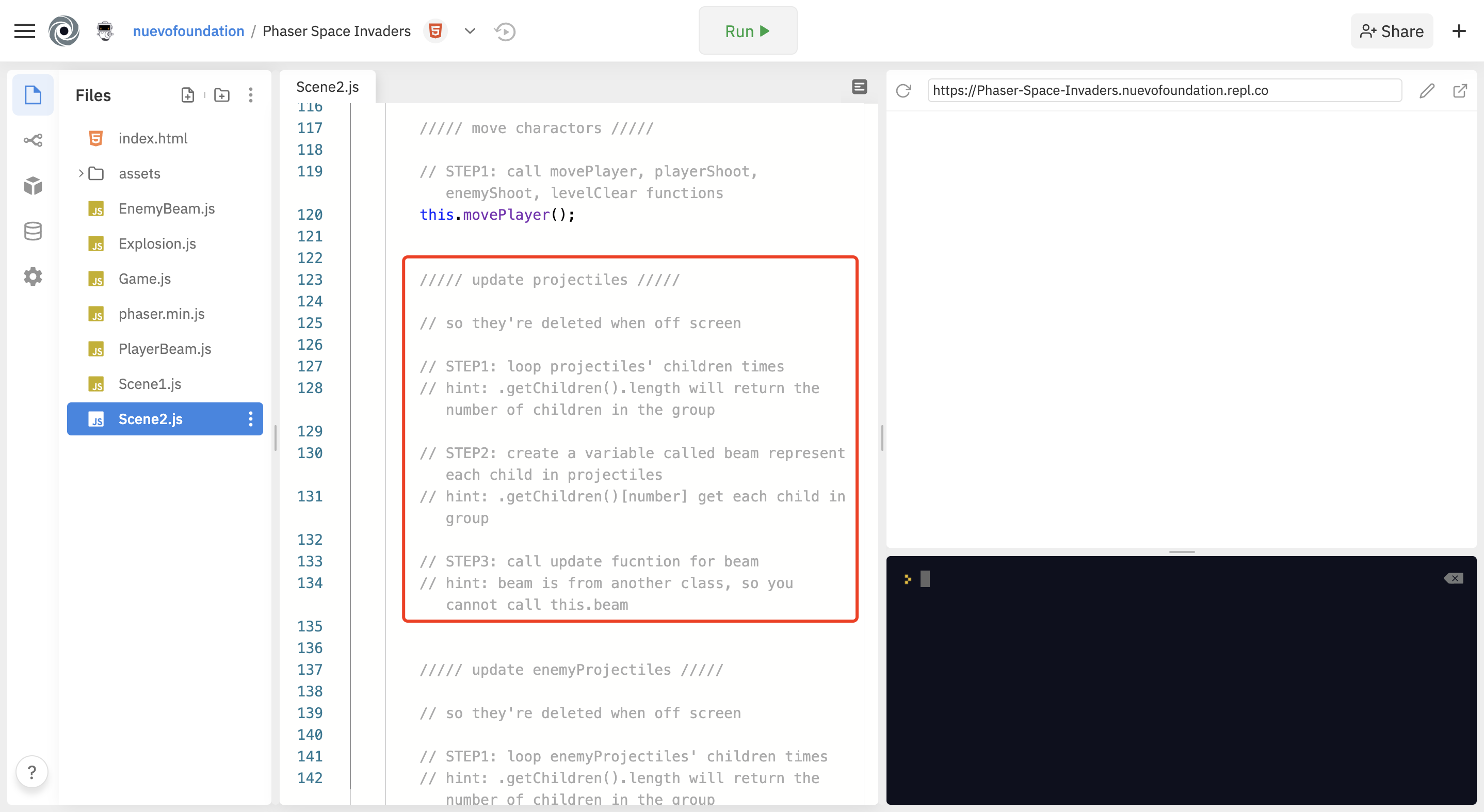Click the add new folder icon
Viewport: 1484px width, 812px height.
pyautogui.click(x=222, y=95)
